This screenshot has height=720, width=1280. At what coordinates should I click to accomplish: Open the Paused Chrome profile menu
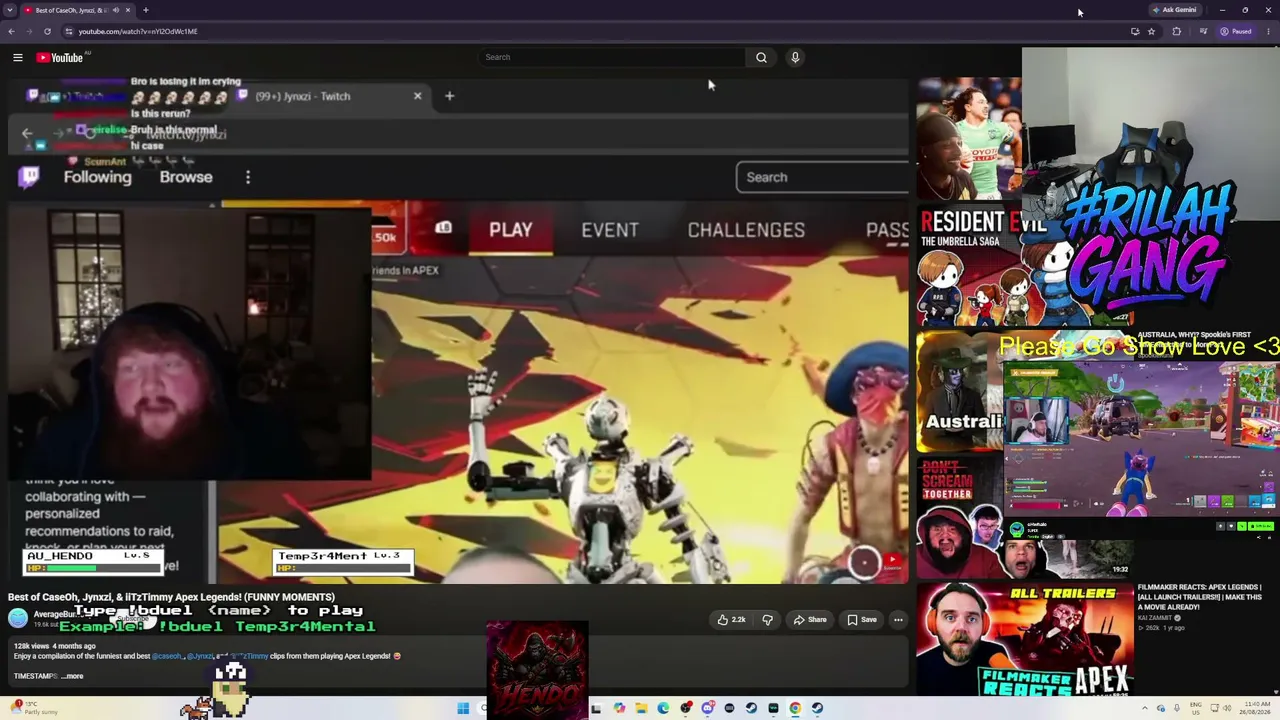[x=1236, y=31]
